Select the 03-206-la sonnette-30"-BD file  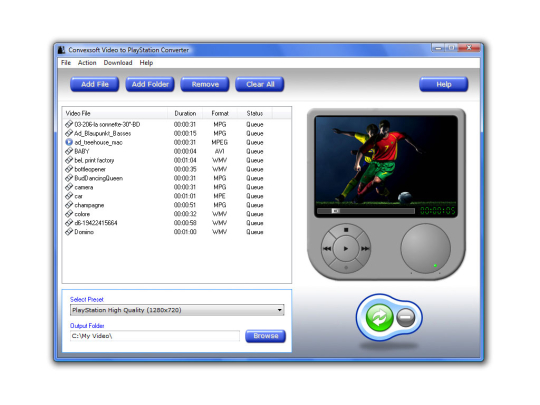tap(176, 124)
